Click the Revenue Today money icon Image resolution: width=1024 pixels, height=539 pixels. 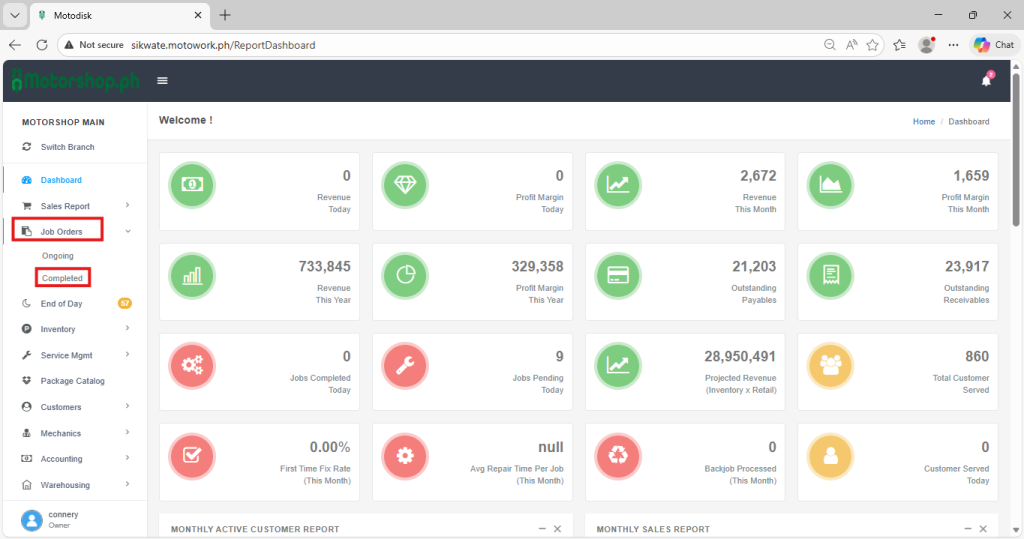[190, 185]
